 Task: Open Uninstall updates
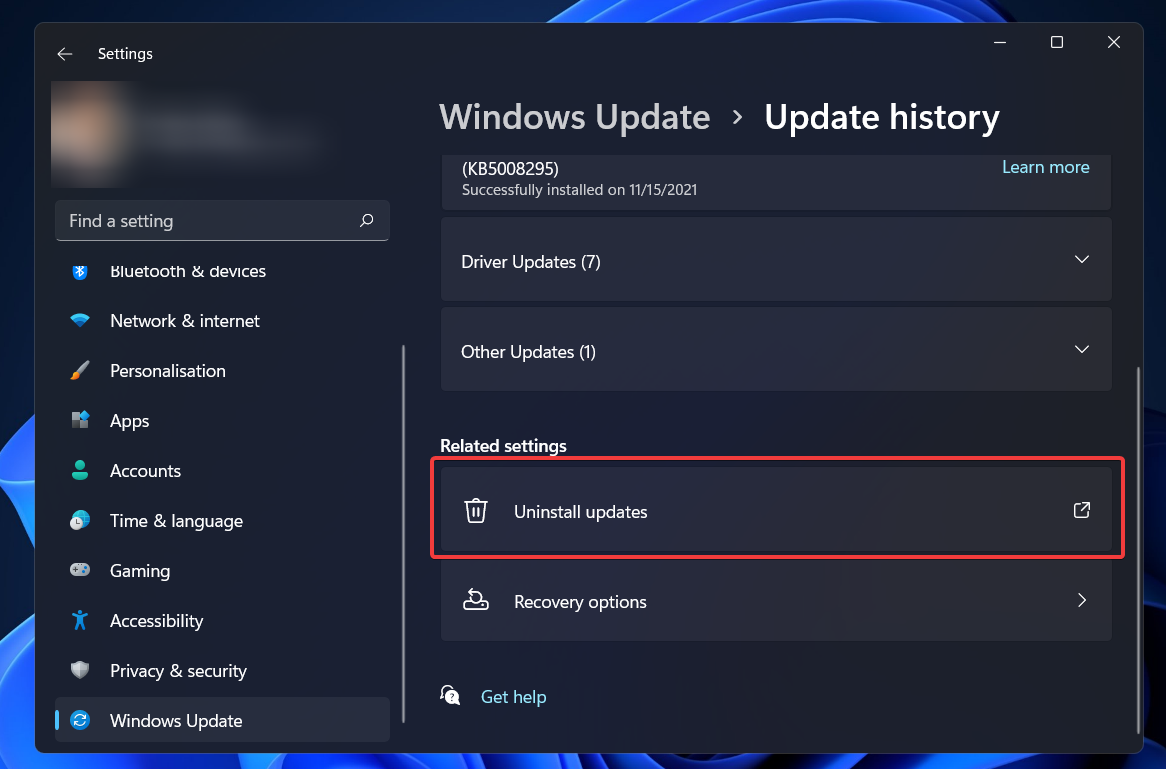coord(776,510)
